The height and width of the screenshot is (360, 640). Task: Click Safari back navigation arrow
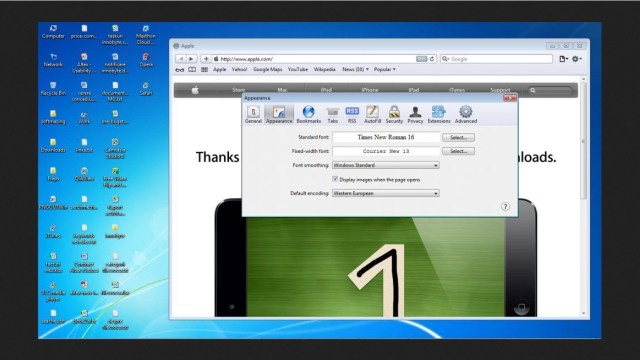click(x=181, y=59)
